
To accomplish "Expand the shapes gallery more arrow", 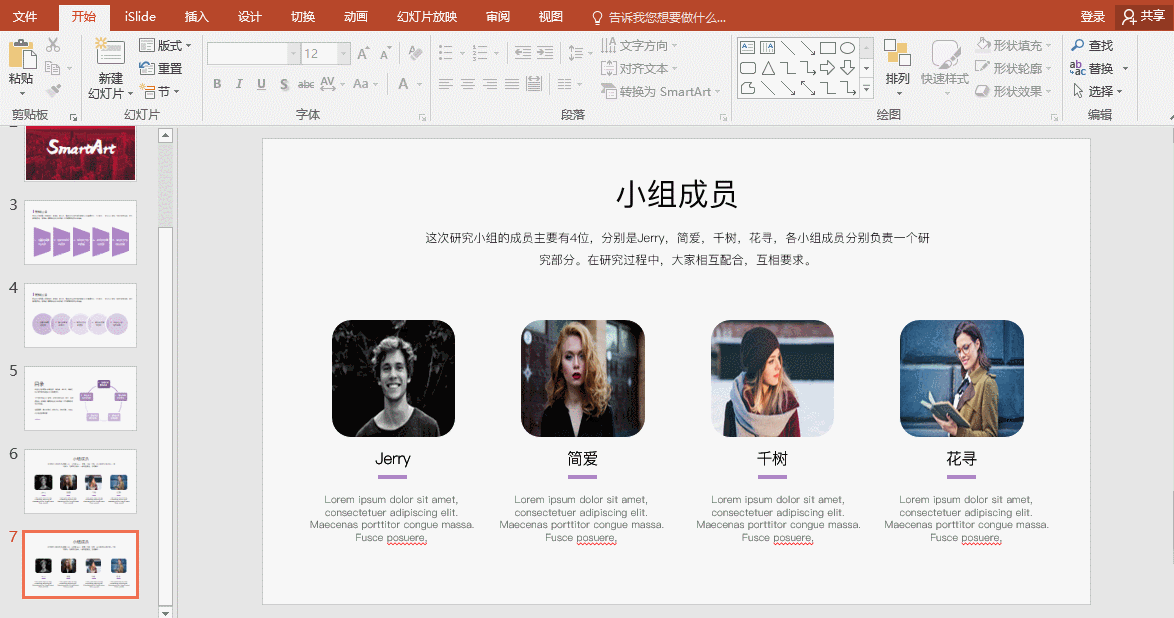I will tap(866, 88).
